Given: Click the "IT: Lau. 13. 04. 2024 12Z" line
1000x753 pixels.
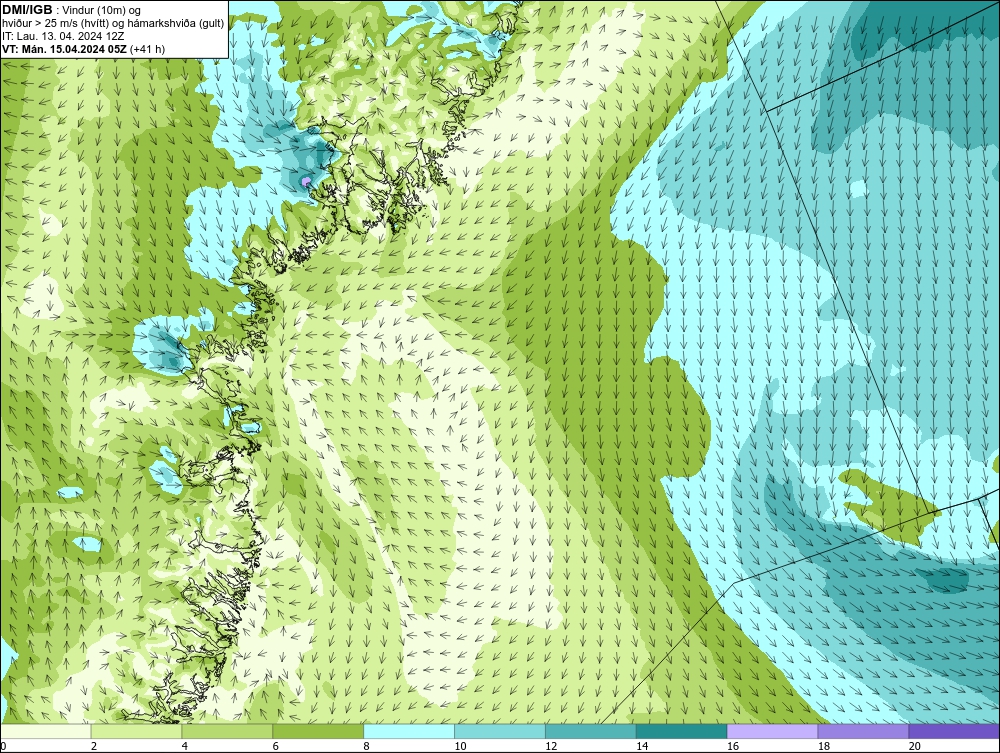Looking at the screenshot, I should tap(63, 36).
